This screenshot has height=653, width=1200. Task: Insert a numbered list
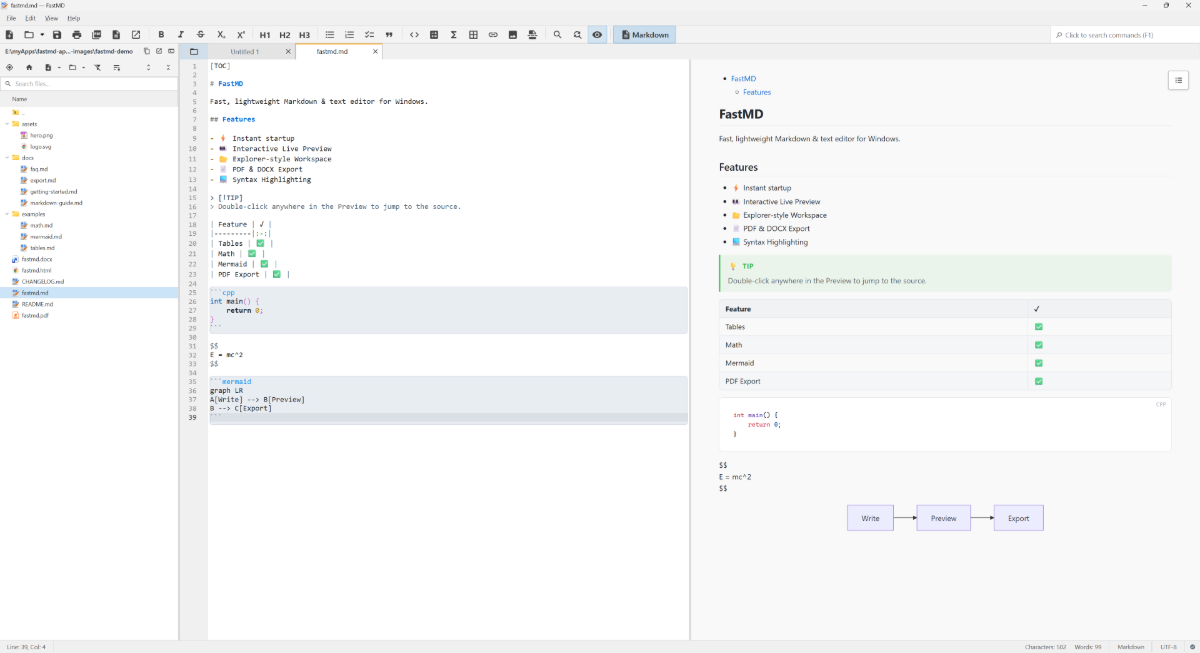(350, 35)
